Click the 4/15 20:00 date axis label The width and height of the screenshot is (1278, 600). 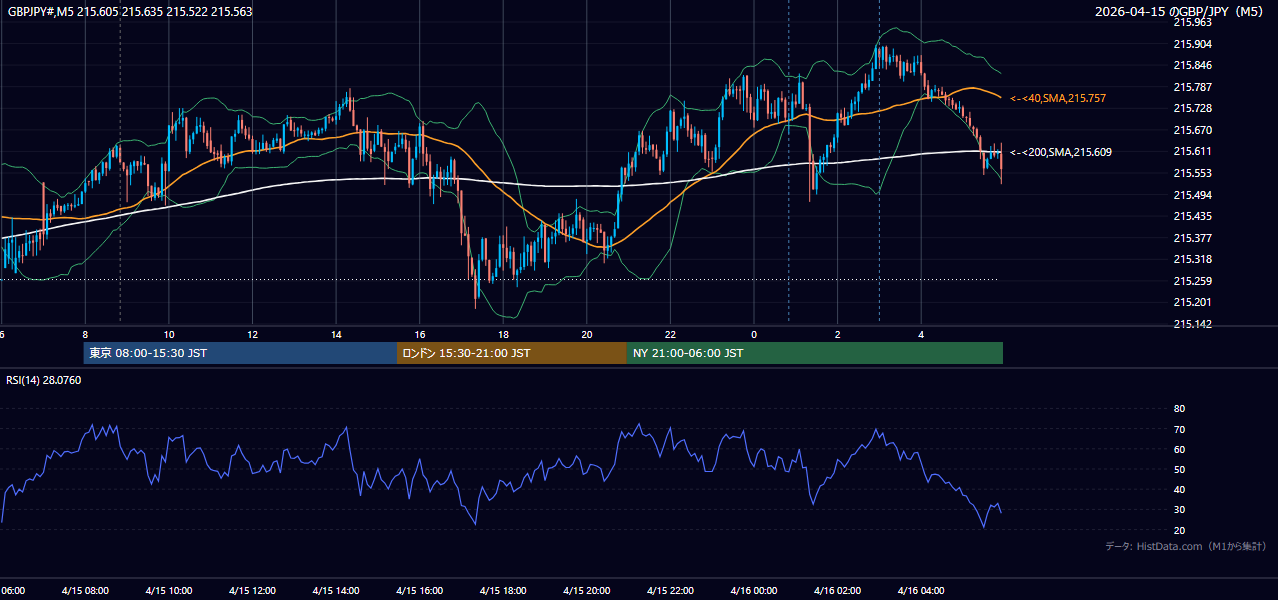click(x=587, y=591)
